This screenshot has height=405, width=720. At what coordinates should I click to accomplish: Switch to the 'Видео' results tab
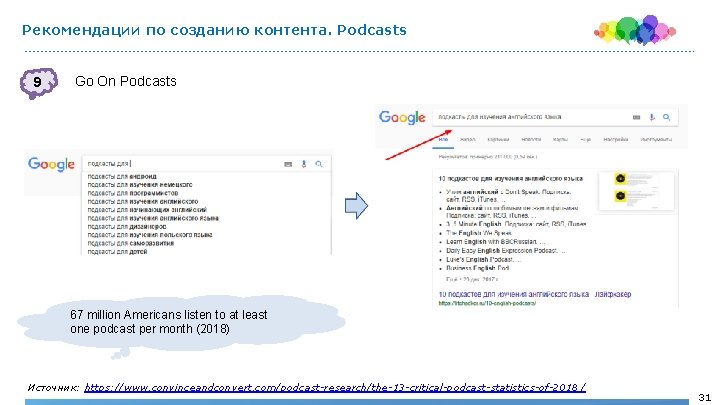point(467,139)
